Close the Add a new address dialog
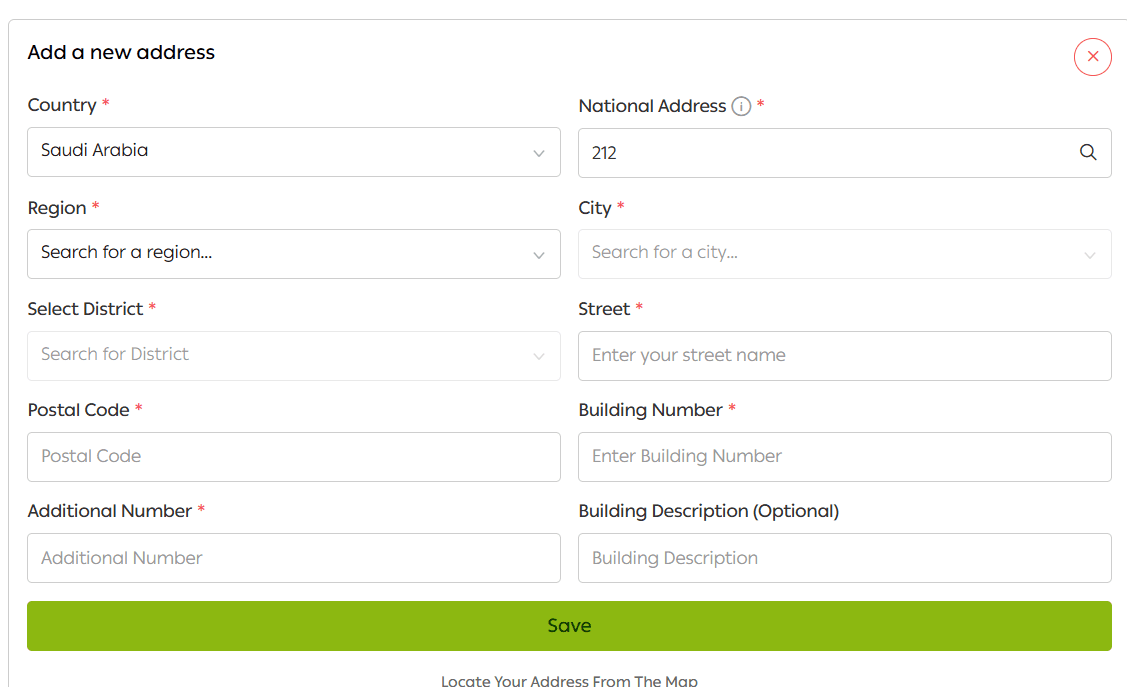Screen dimensions: 1127x687 [x=1092, y=57]
